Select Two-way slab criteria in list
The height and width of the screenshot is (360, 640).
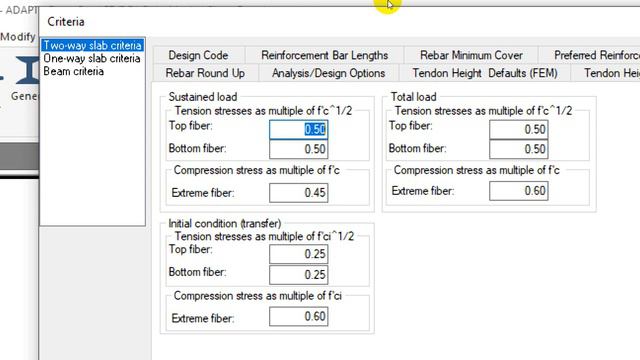point(92,45)
